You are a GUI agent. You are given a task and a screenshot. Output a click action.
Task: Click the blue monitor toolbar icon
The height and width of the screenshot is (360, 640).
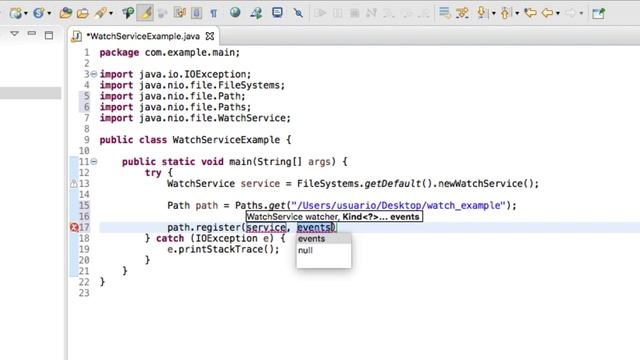click(278, 13)
